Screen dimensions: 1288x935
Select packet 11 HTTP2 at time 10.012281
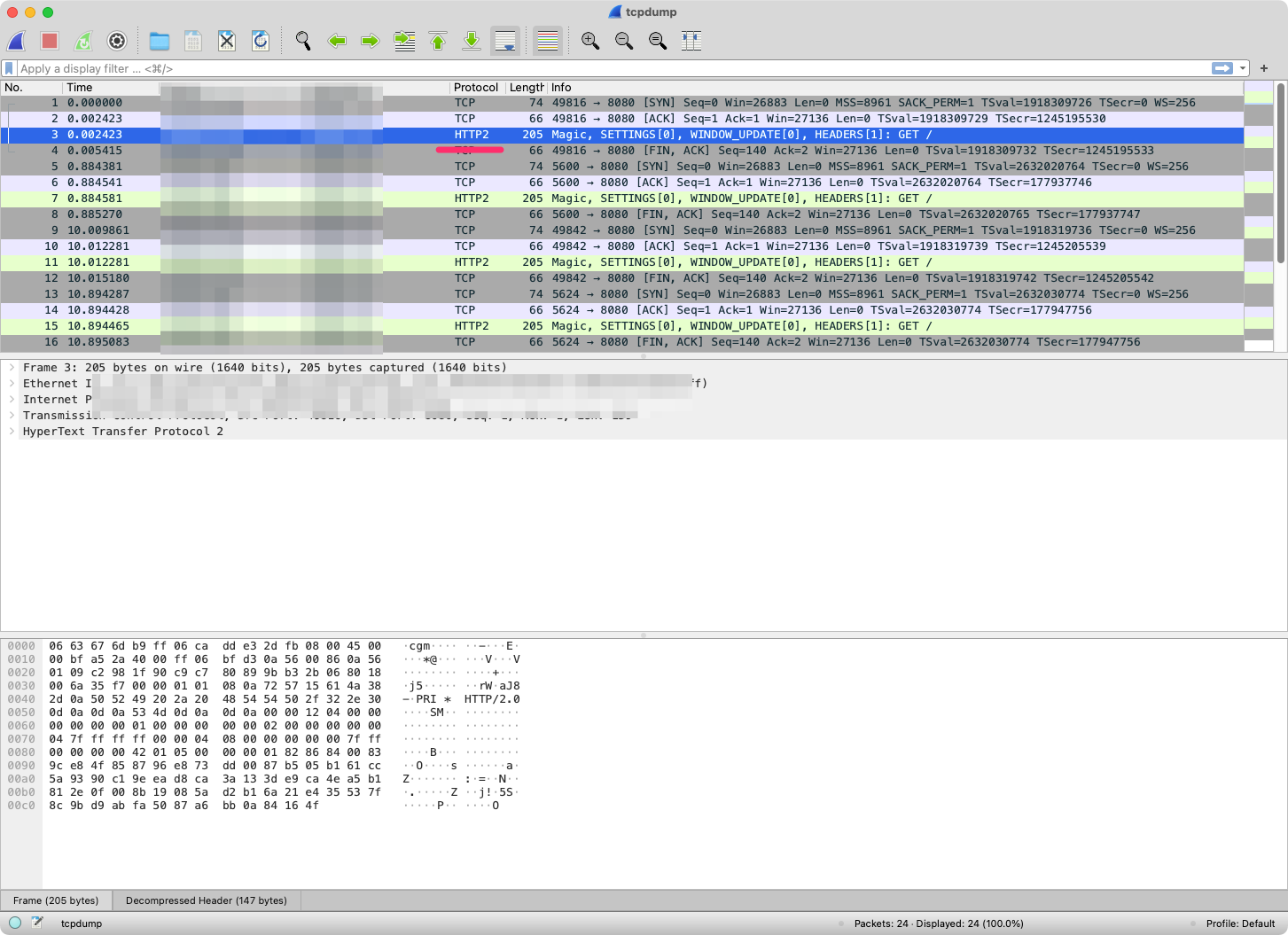pos(622,262)
